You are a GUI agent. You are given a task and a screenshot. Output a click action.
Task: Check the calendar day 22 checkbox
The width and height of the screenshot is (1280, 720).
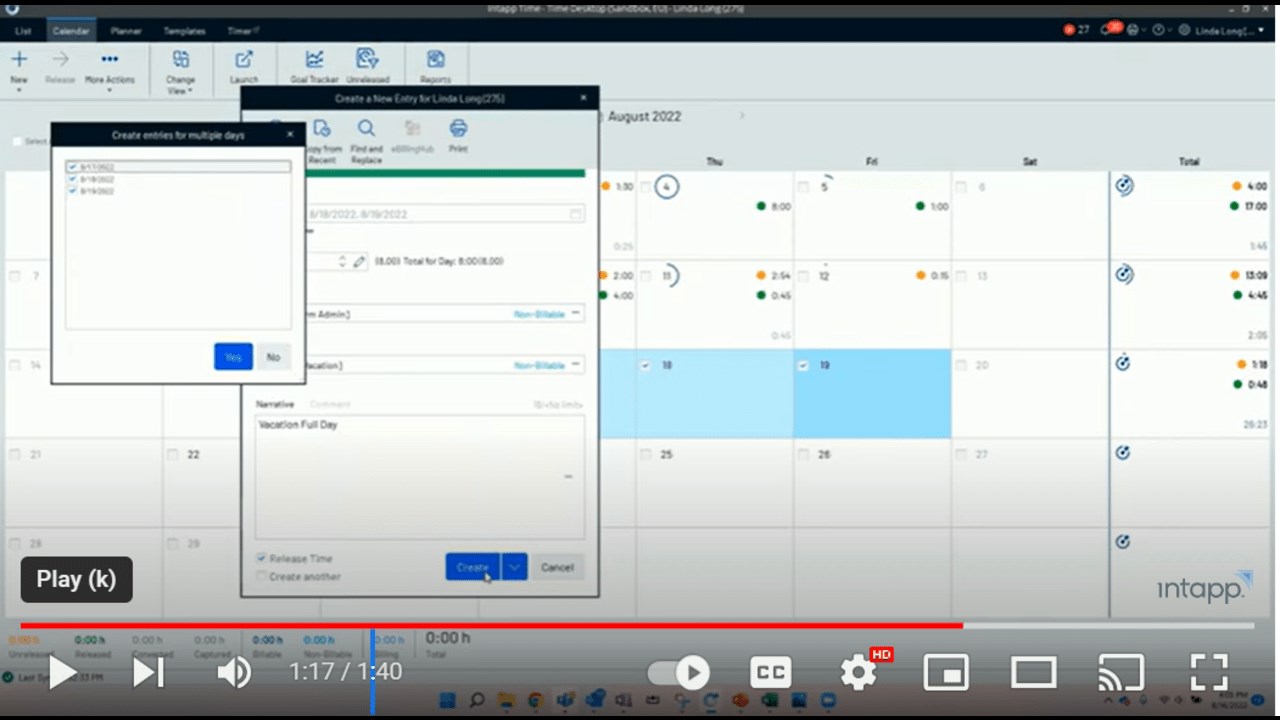click(173, 454)
